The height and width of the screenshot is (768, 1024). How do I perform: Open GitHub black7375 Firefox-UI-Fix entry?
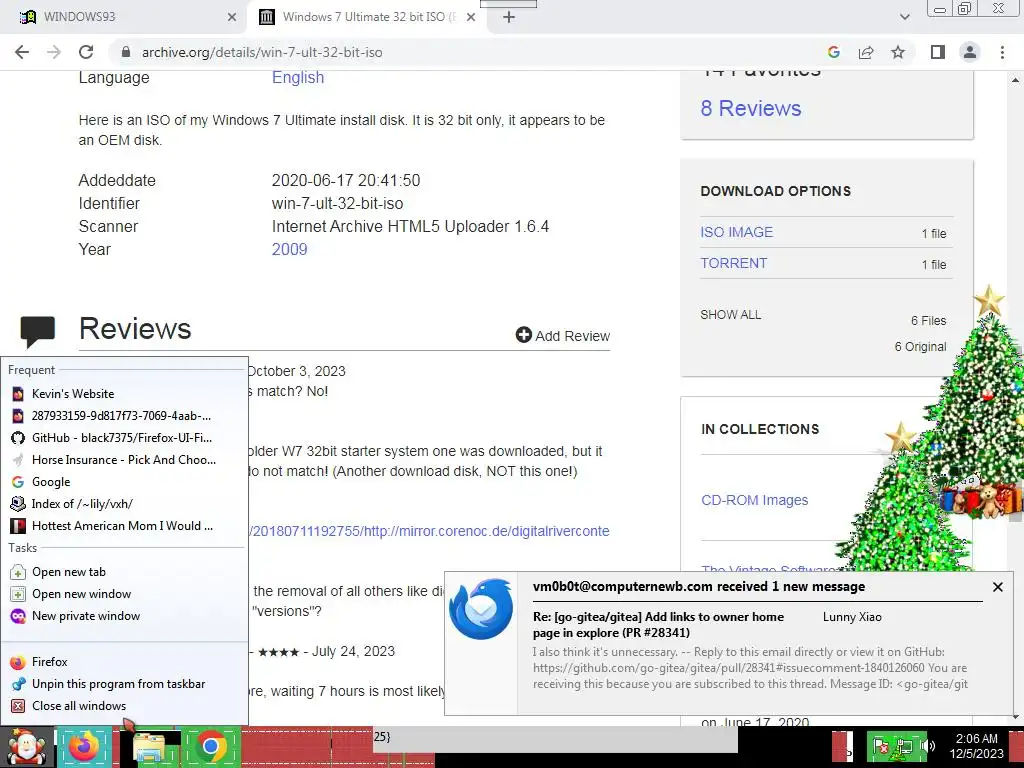click(124, 438)
